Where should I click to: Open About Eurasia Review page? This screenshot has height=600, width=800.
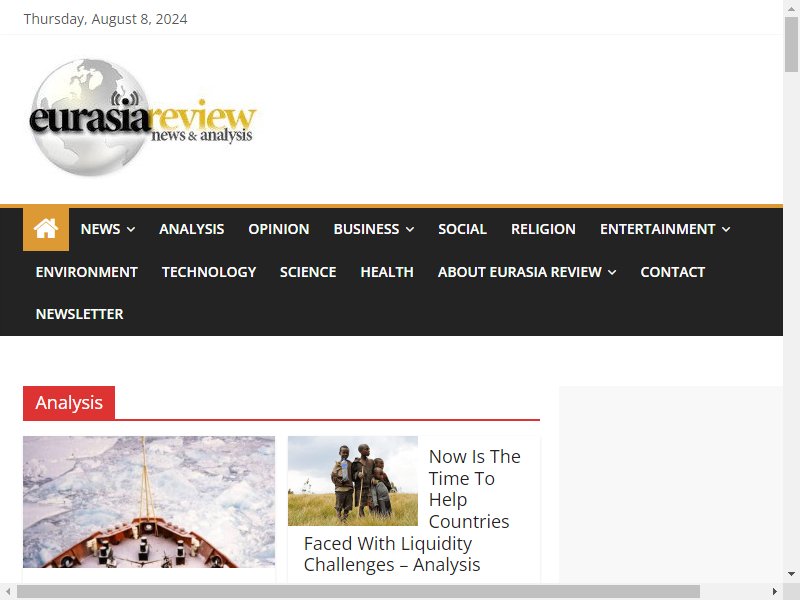(519, 272)
